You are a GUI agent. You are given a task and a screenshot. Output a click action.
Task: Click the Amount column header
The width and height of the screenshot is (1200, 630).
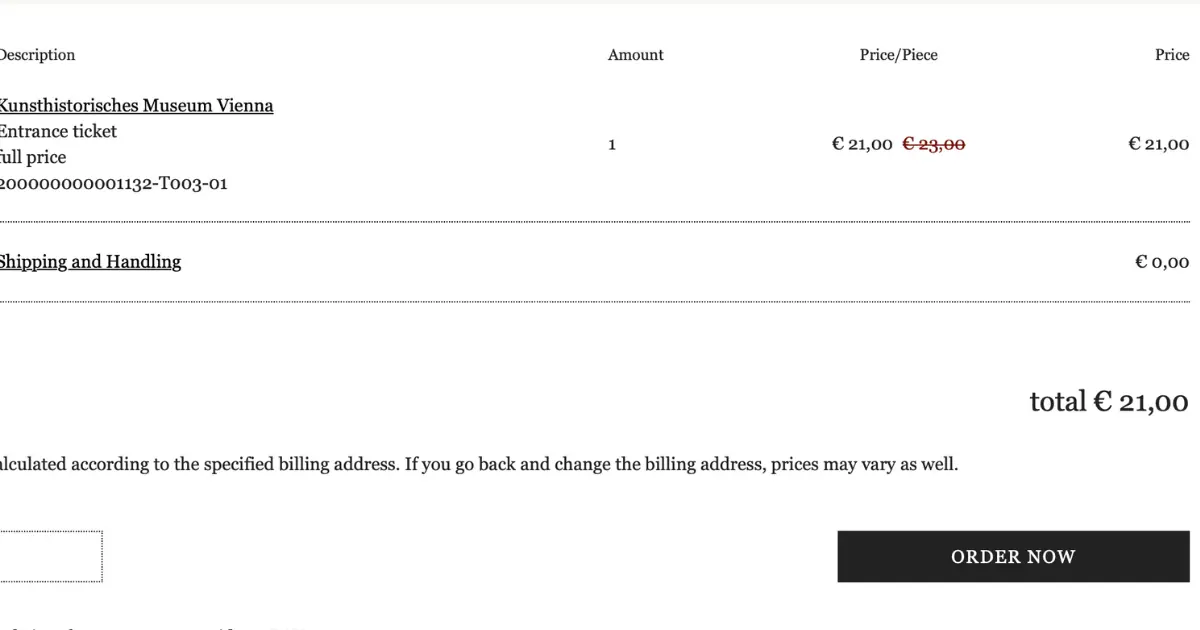coord(636,55)
